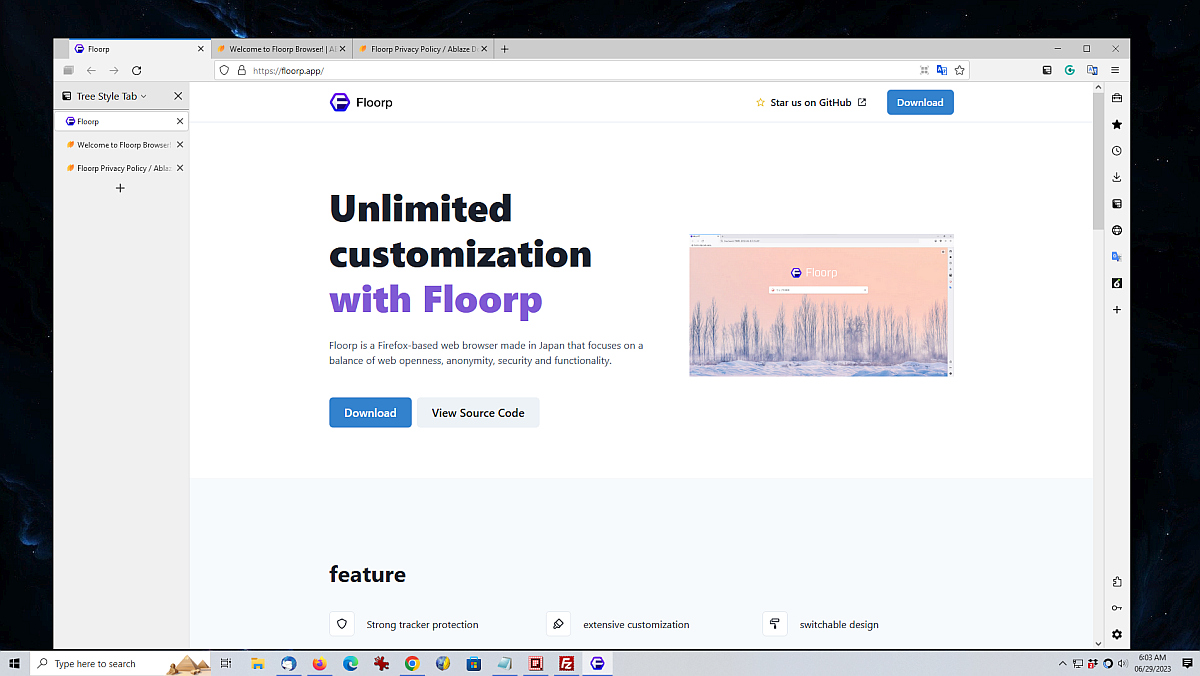Switch to Welcome to Floorp Browser tab
Viewport: 1200px width, 676px height.
[x=281, y=49]
